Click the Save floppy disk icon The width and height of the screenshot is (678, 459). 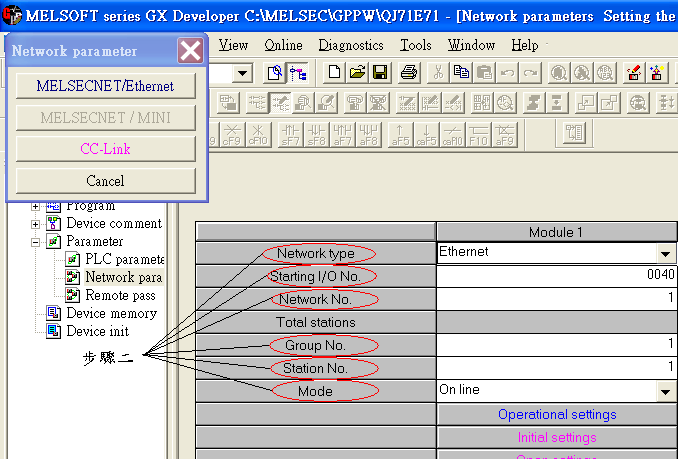380,72
